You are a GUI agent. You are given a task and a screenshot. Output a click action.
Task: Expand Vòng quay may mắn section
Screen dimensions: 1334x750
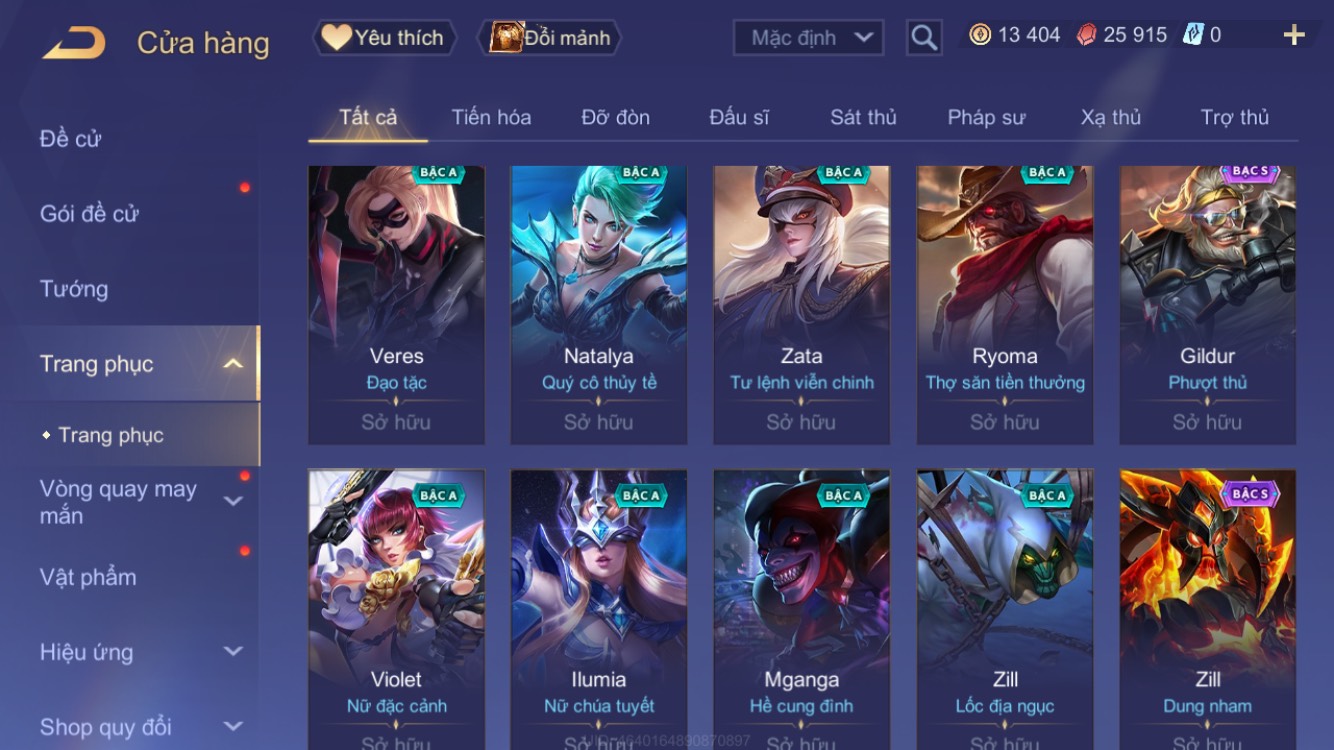tap(232, 501)
